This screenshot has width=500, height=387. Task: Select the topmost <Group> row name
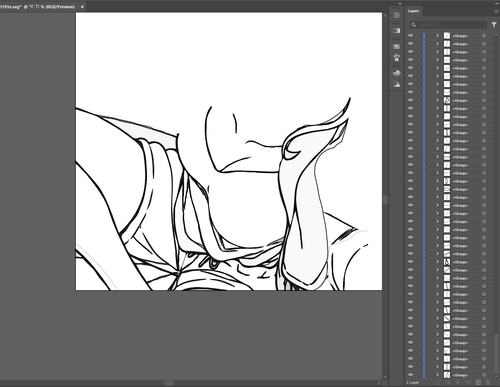pos(460,36)
